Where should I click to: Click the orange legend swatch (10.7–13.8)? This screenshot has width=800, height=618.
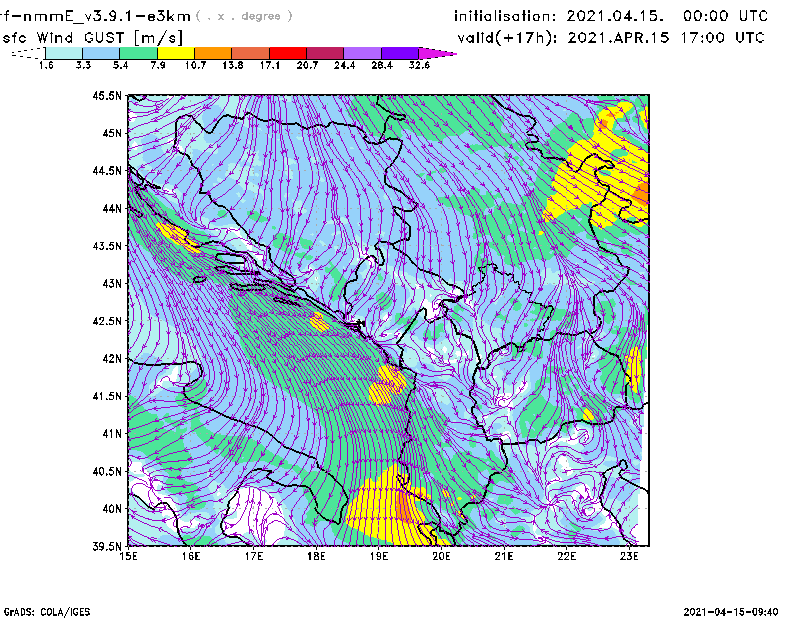213,53
